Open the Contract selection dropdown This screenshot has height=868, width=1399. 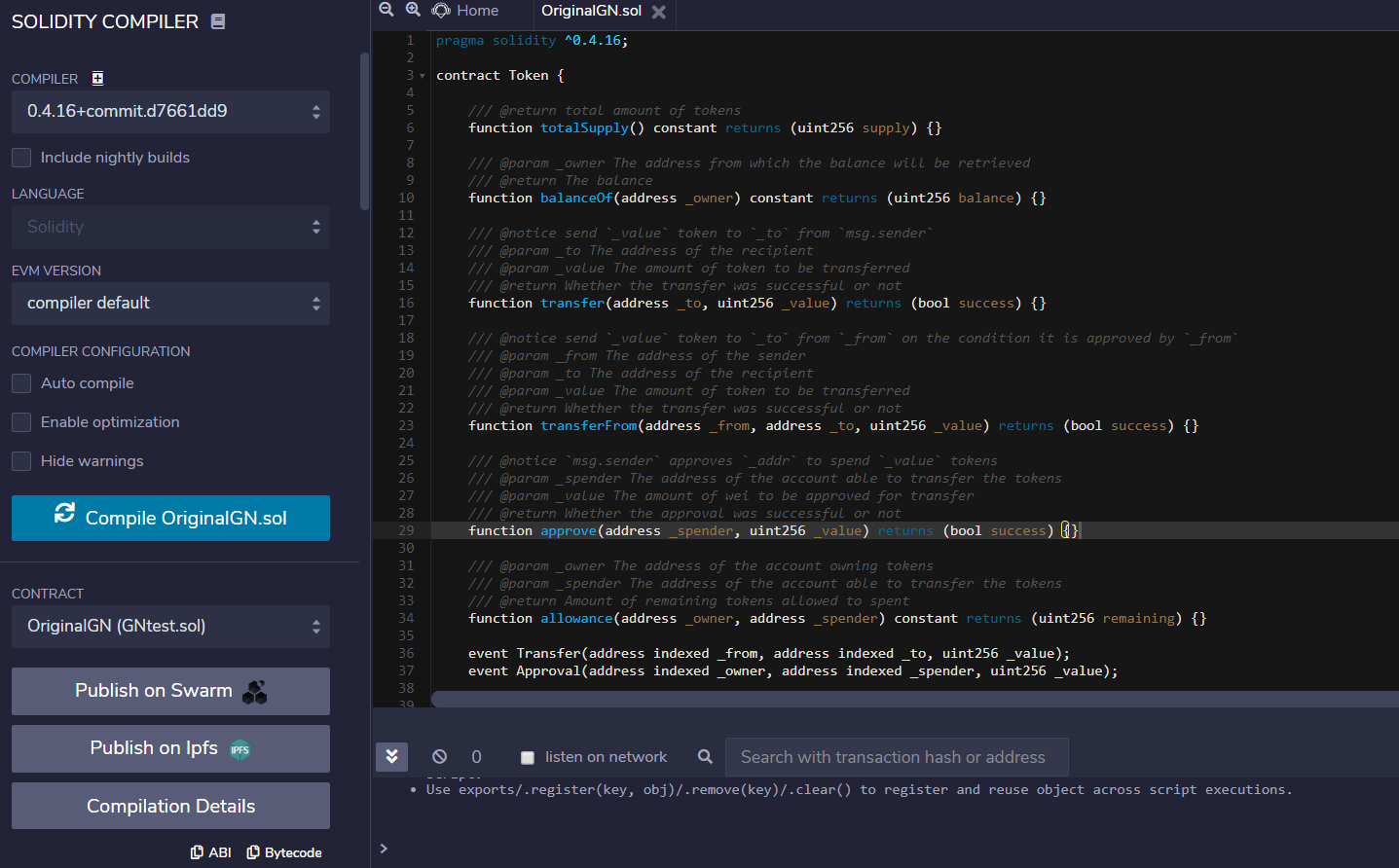[170, 627]
